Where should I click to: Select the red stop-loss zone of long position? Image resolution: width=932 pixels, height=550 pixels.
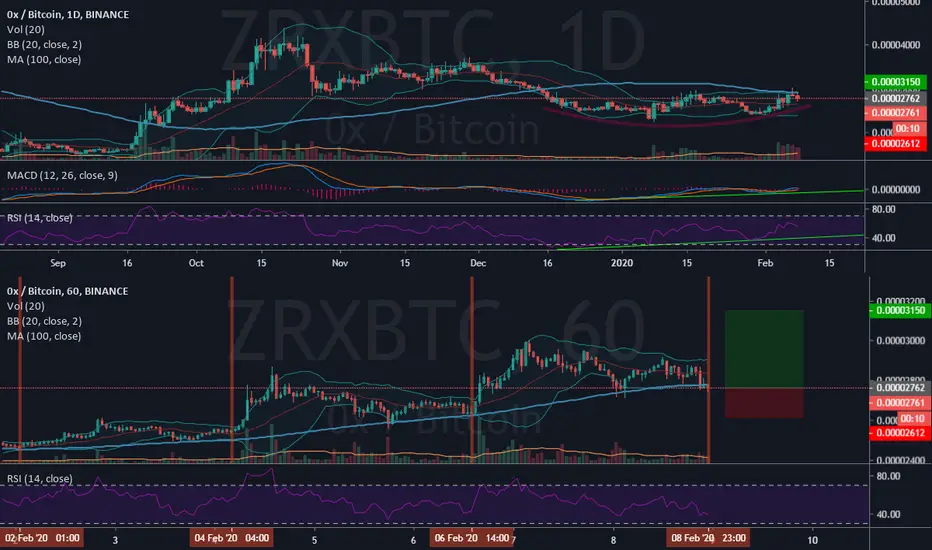tap(764, 403)
